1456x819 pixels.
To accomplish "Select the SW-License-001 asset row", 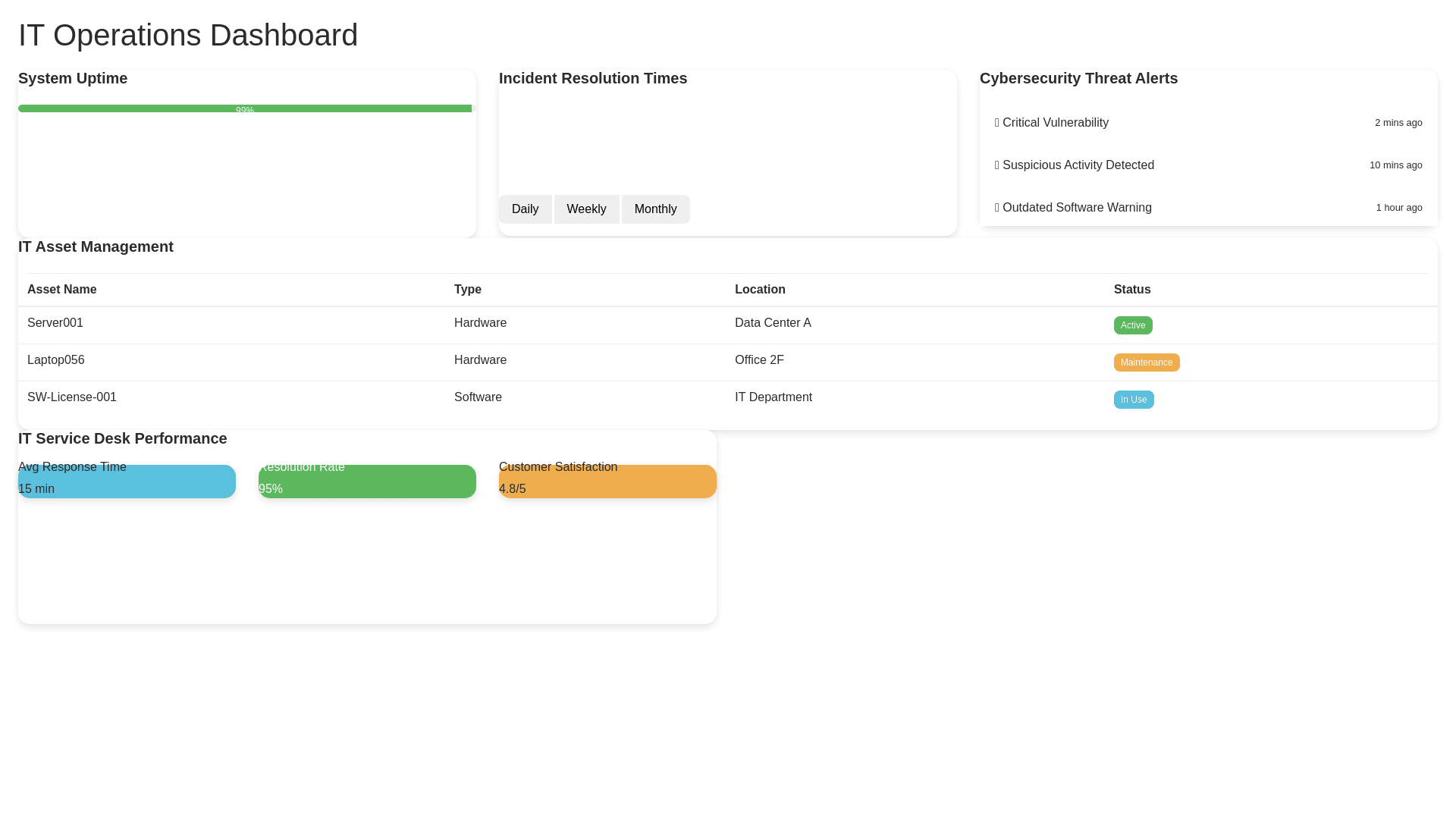I will (x=72, y=397).
